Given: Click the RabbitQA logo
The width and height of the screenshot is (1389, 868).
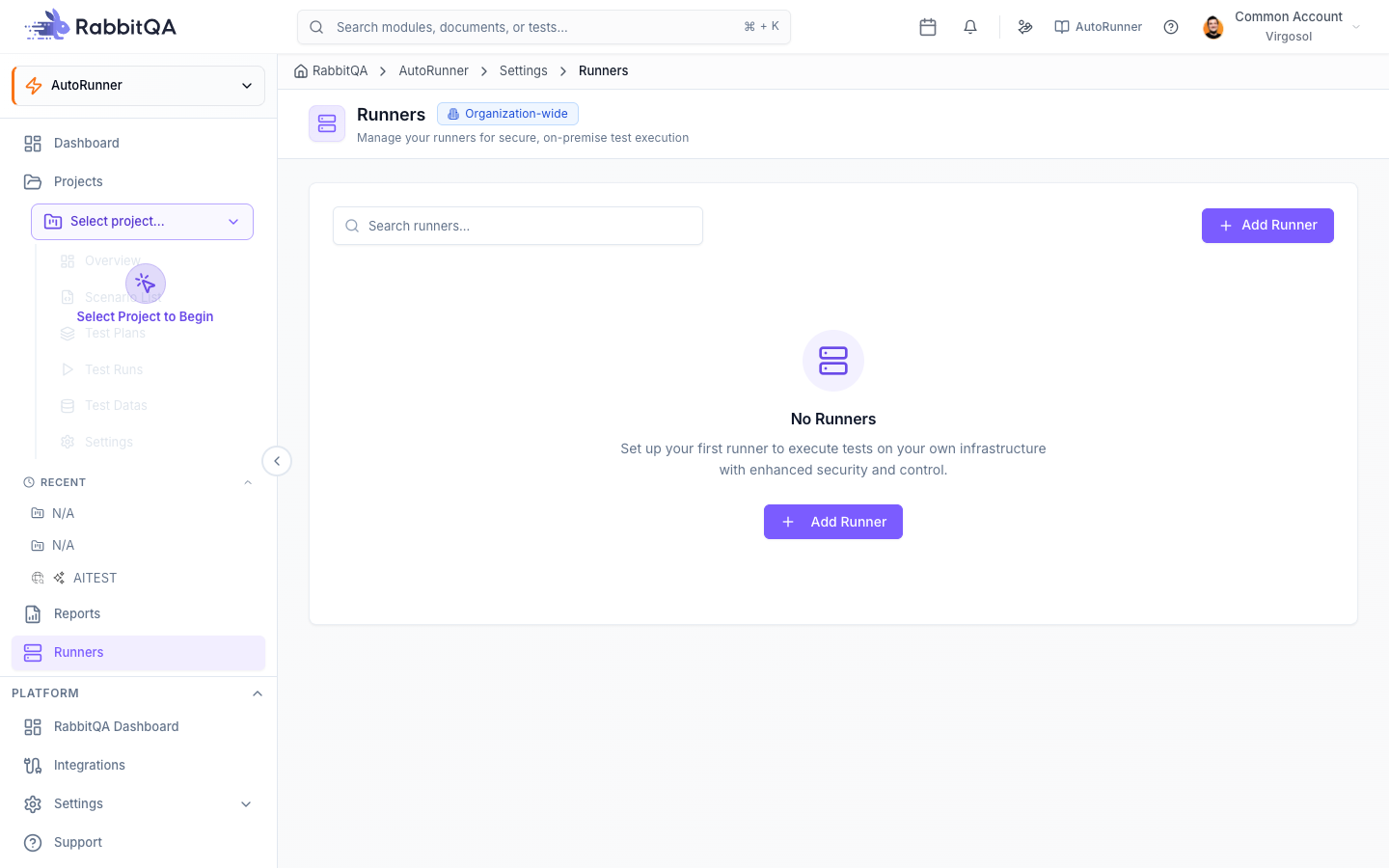Looking at the screenshot, I should click(100, 26).
